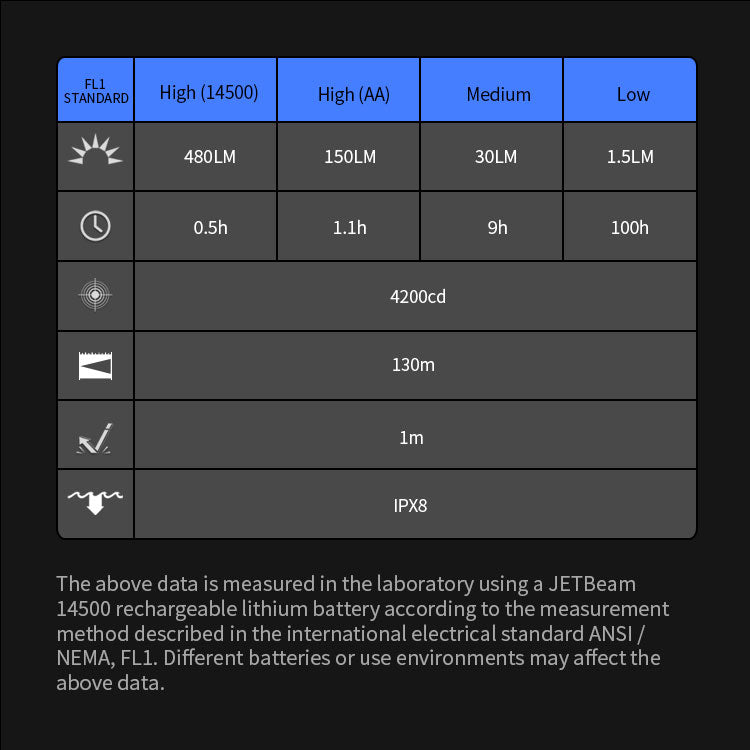Click the 480LM brightness cell
The height and width of the screenshot is (750, 750).
[210, 157]
